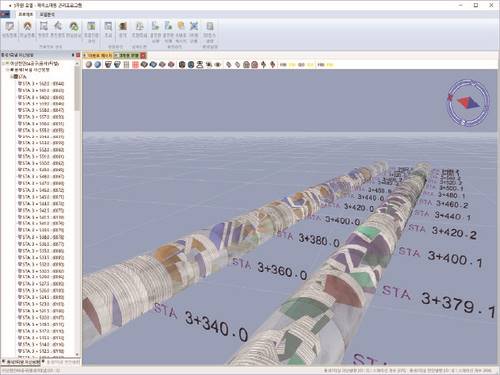Screen dimensions: 500x375
Task: Switch to the second ribbon tab
Action: (47, 14)
